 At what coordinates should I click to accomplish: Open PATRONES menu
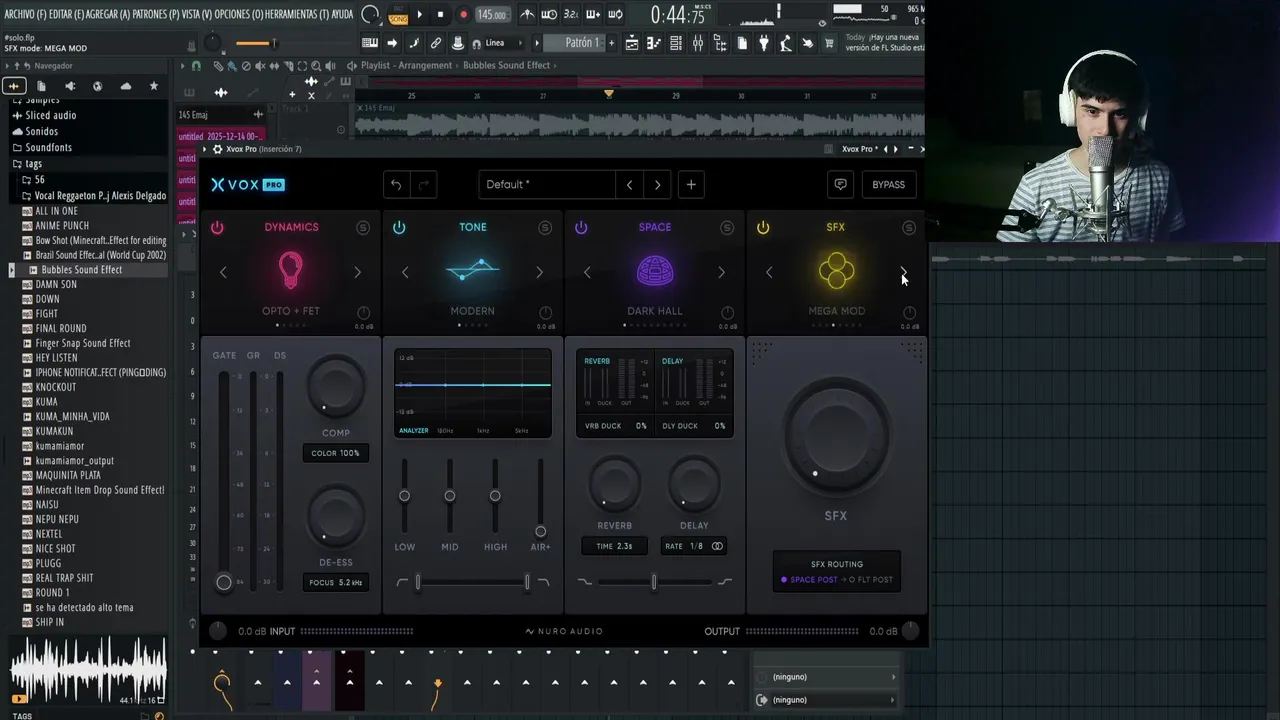[158, 14]
